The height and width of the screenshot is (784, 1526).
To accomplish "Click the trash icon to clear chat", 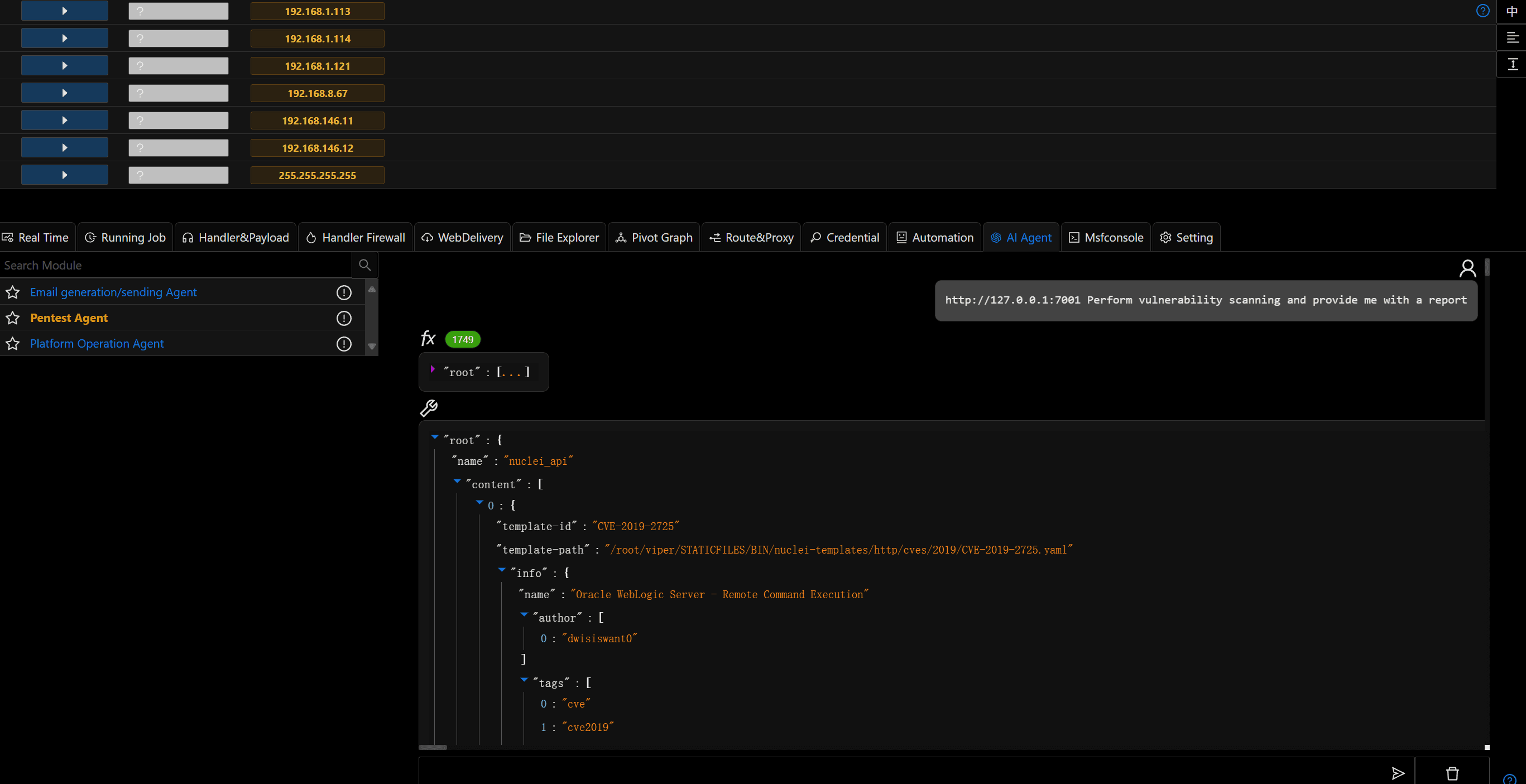I will [x=1452, y=773].
